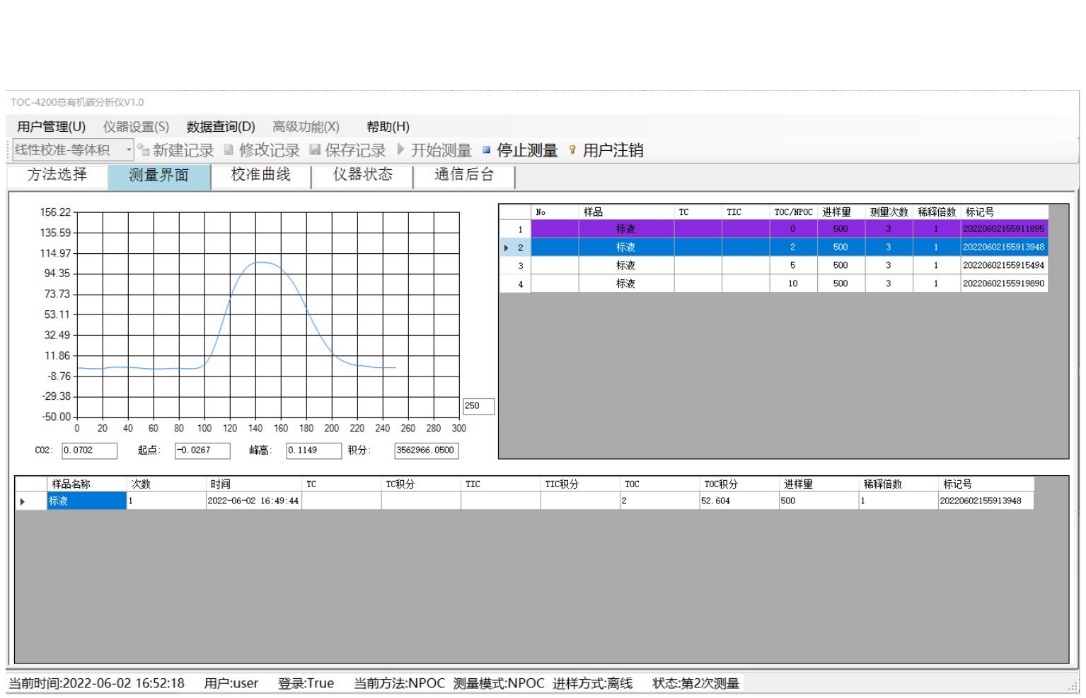Switch to the 方法选择 tab

tap(57, 175)
